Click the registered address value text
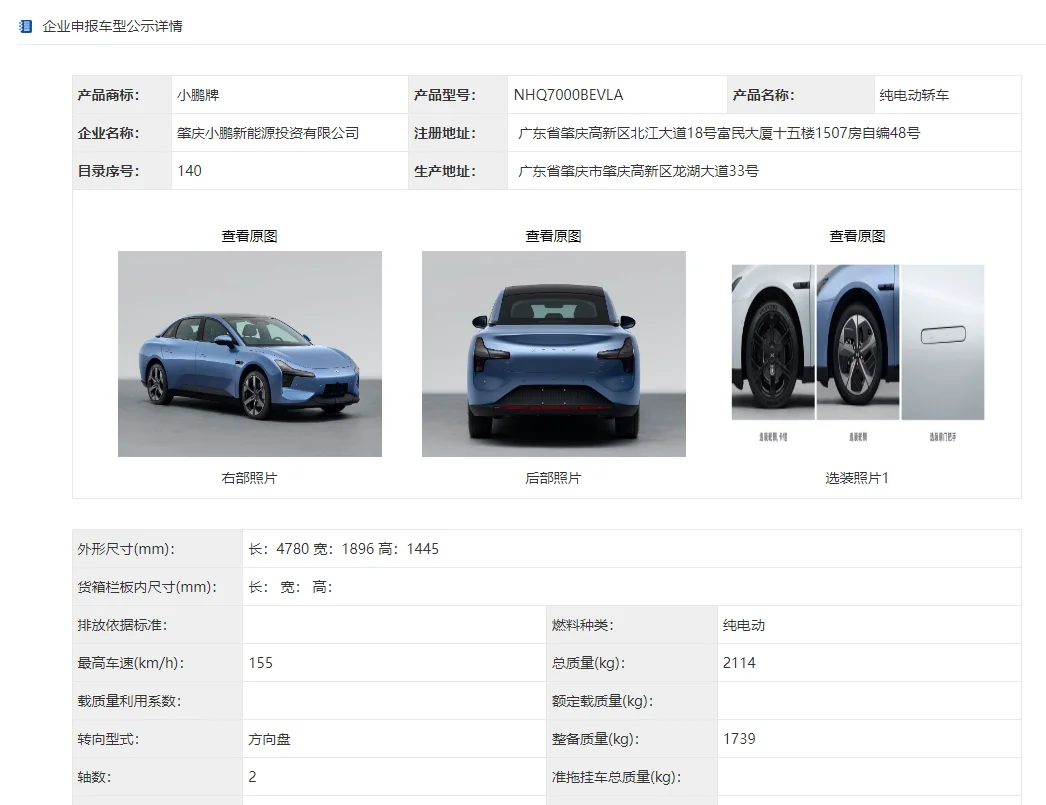 click(x=719, y=133)
